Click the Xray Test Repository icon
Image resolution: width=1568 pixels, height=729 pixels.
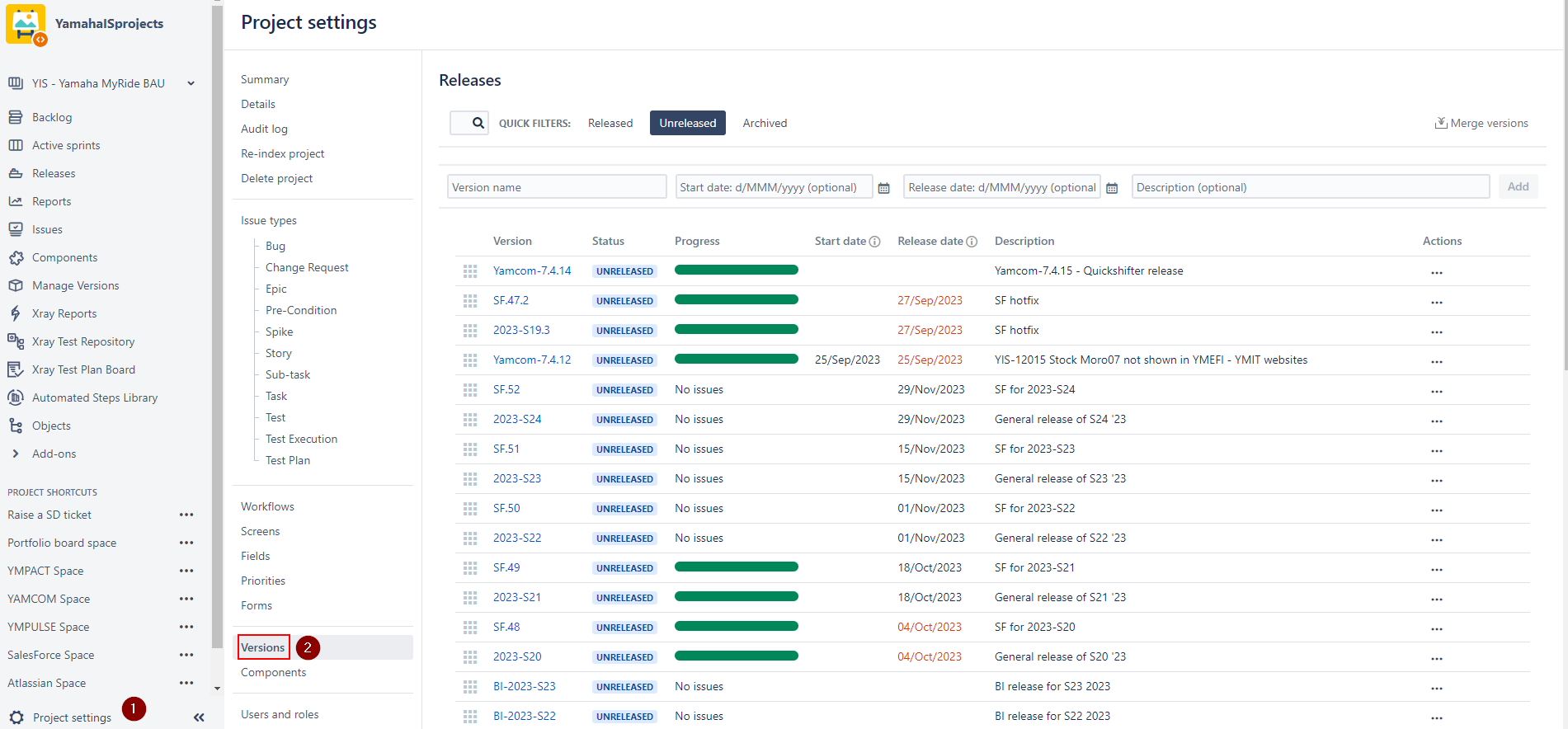pyautogui.click(x=16, y=341)
